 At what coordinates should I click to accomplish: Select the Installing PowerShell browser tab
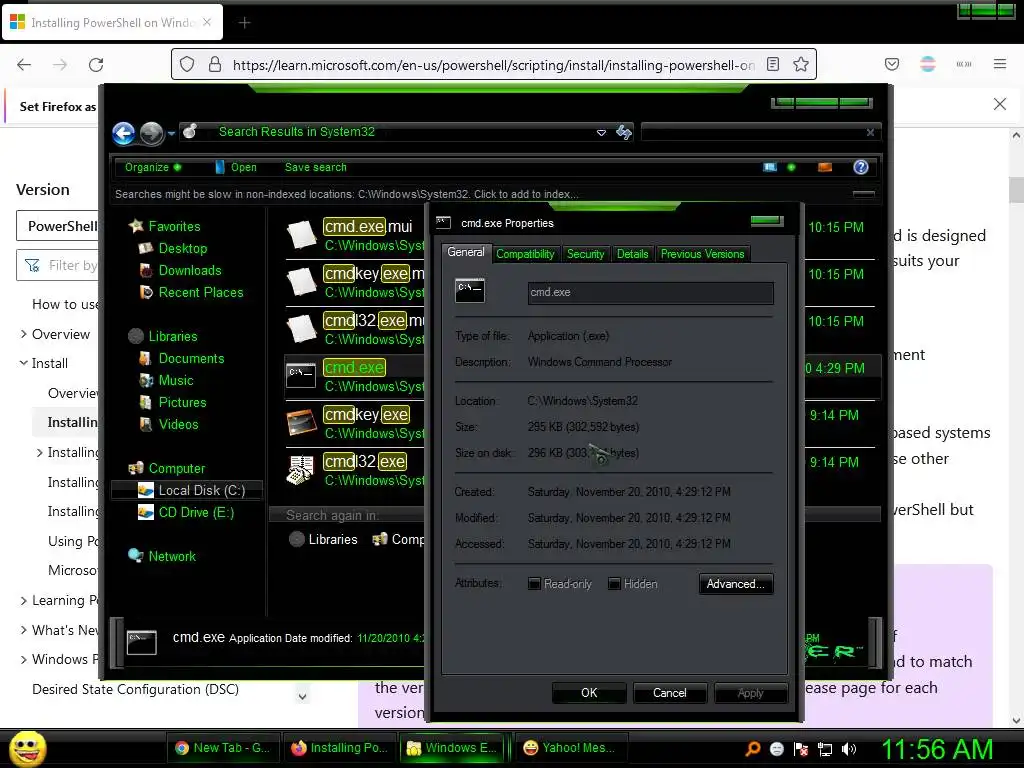pos(112,23)
